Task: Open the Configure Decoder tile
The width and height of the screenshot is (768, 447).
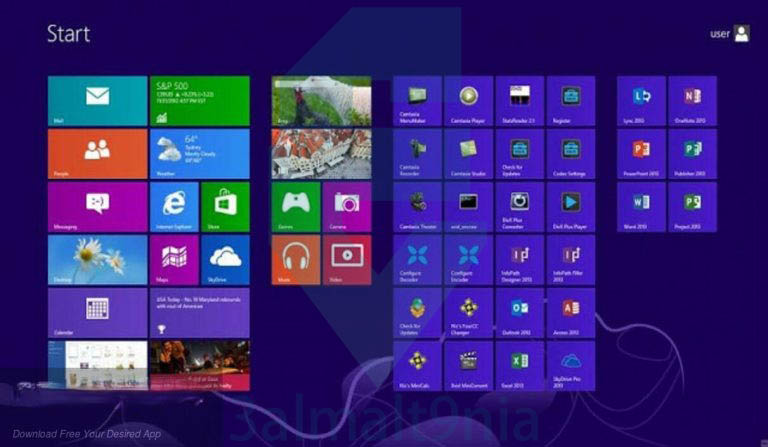Action: [417, 260]
